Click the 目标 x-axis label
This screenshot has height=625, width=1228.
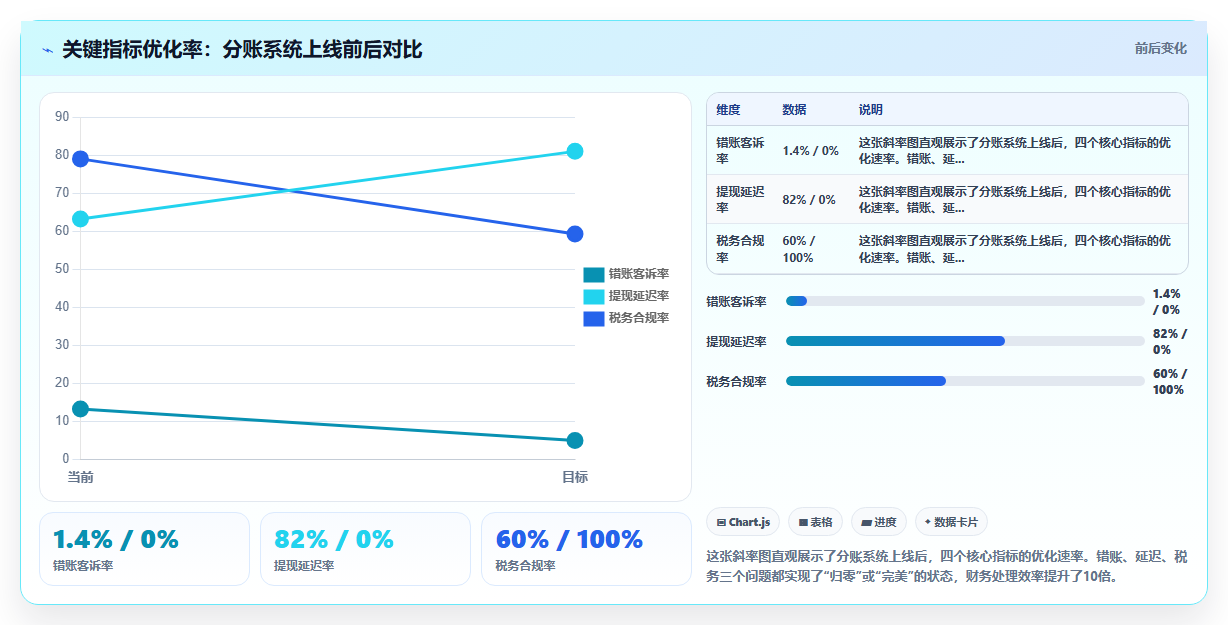[x=575, y=477]
